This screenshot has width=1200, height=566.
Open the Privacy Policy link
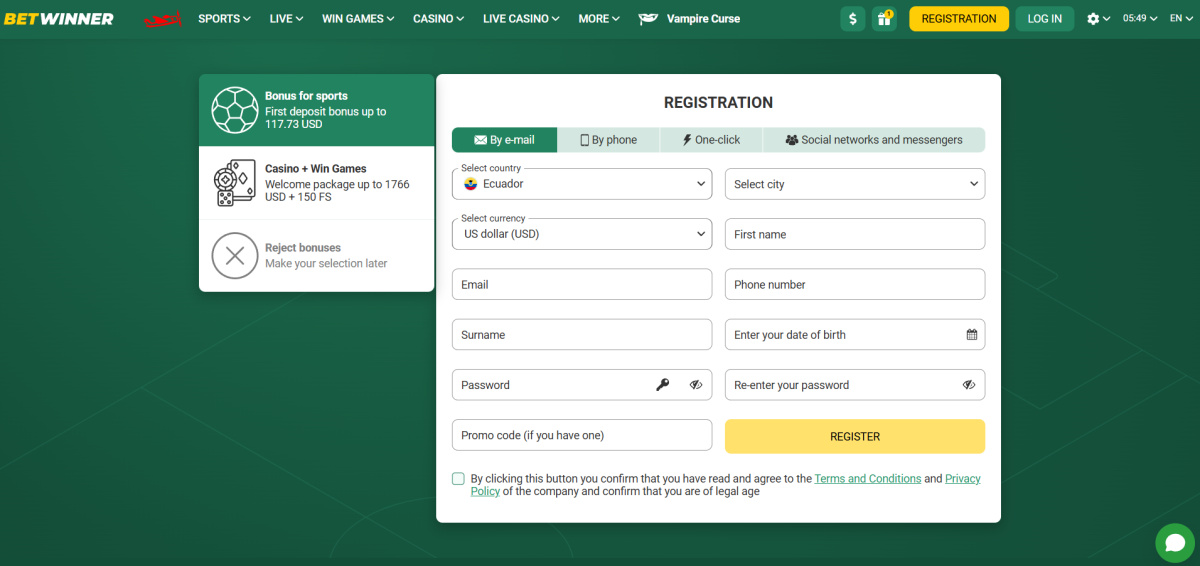(x=962, y=479)
